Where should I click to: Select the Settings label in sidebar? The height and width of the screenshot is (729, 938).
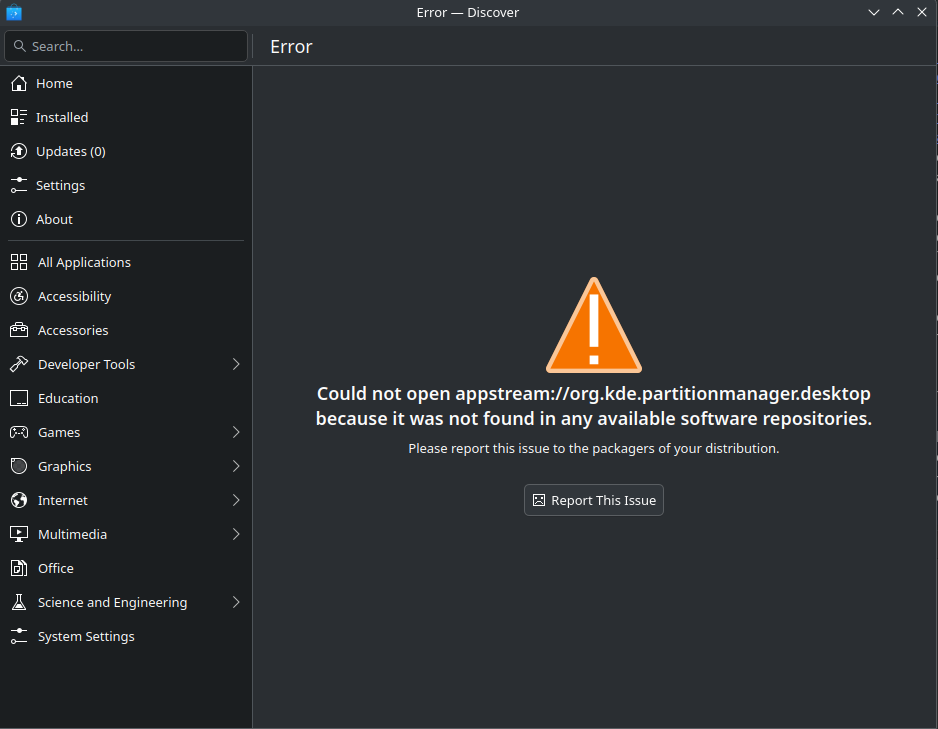60,186
